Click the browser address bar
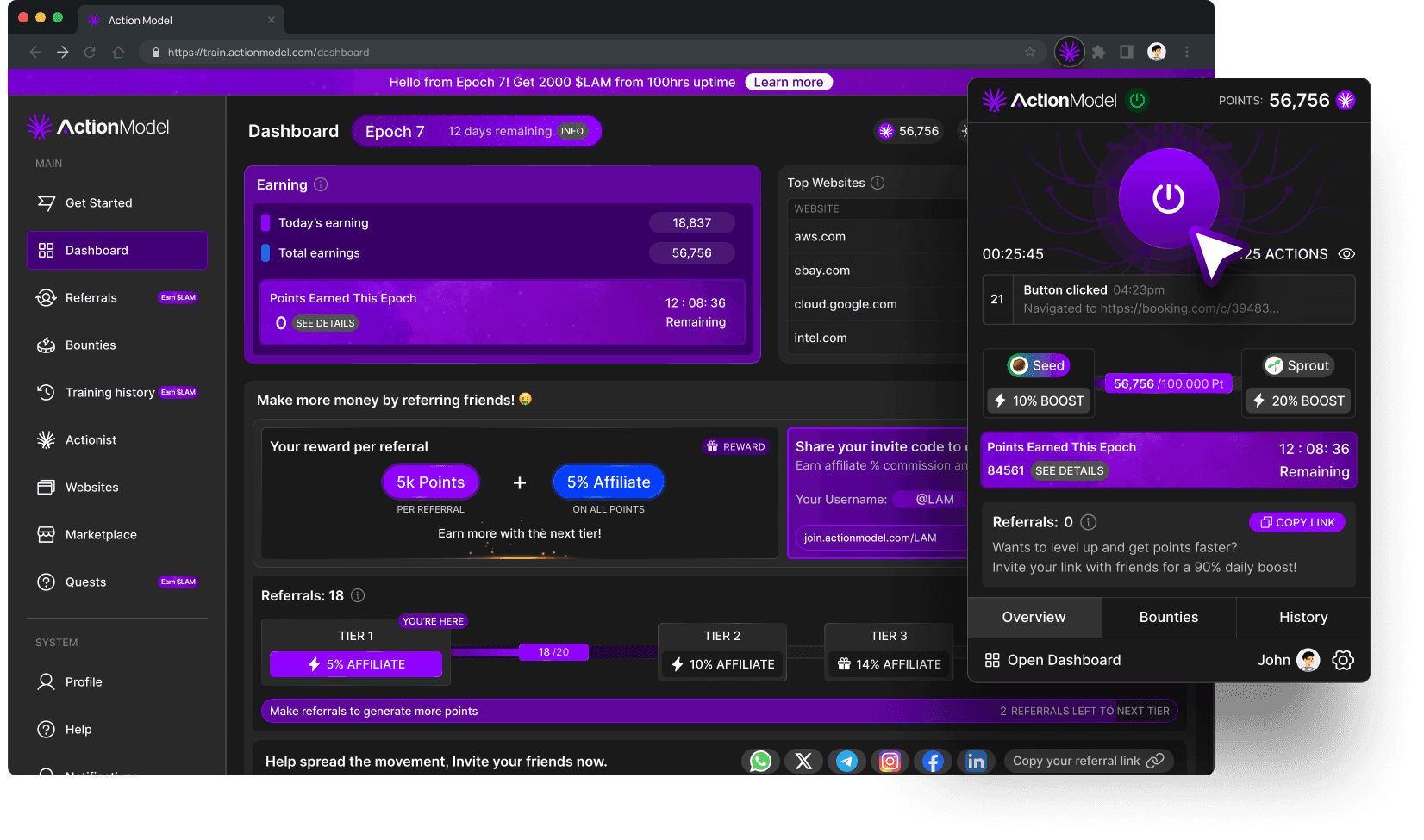 595,53
